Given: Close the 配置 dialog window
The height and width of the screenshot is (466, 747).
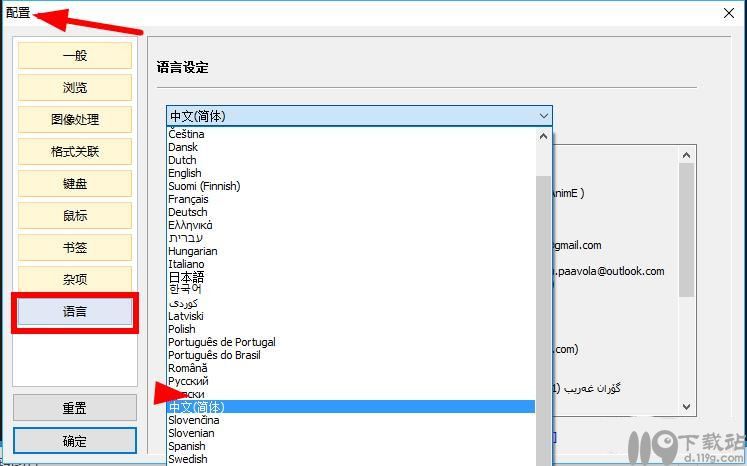Looking at the screenshot, I should [x=727, y=13].
